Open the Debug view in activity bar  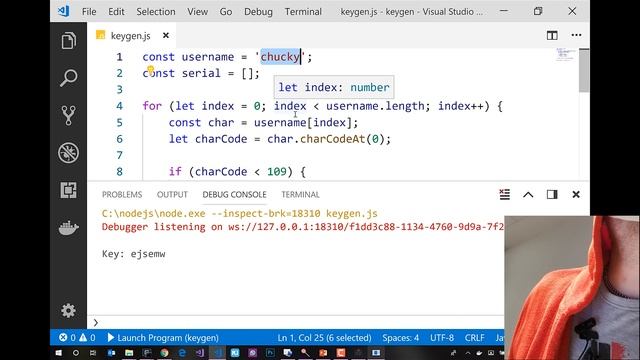tap(68, 153)
